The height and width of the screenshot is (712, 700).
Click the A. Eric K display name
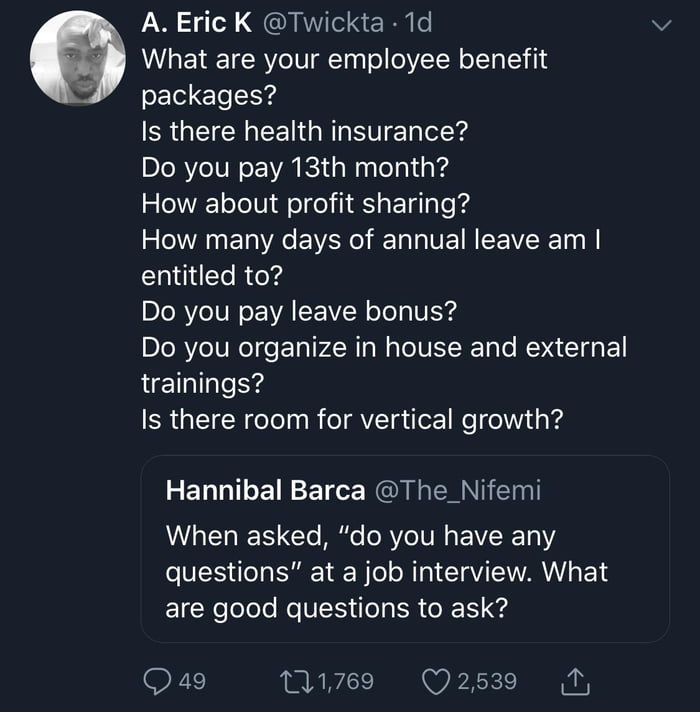pos(195,24)
